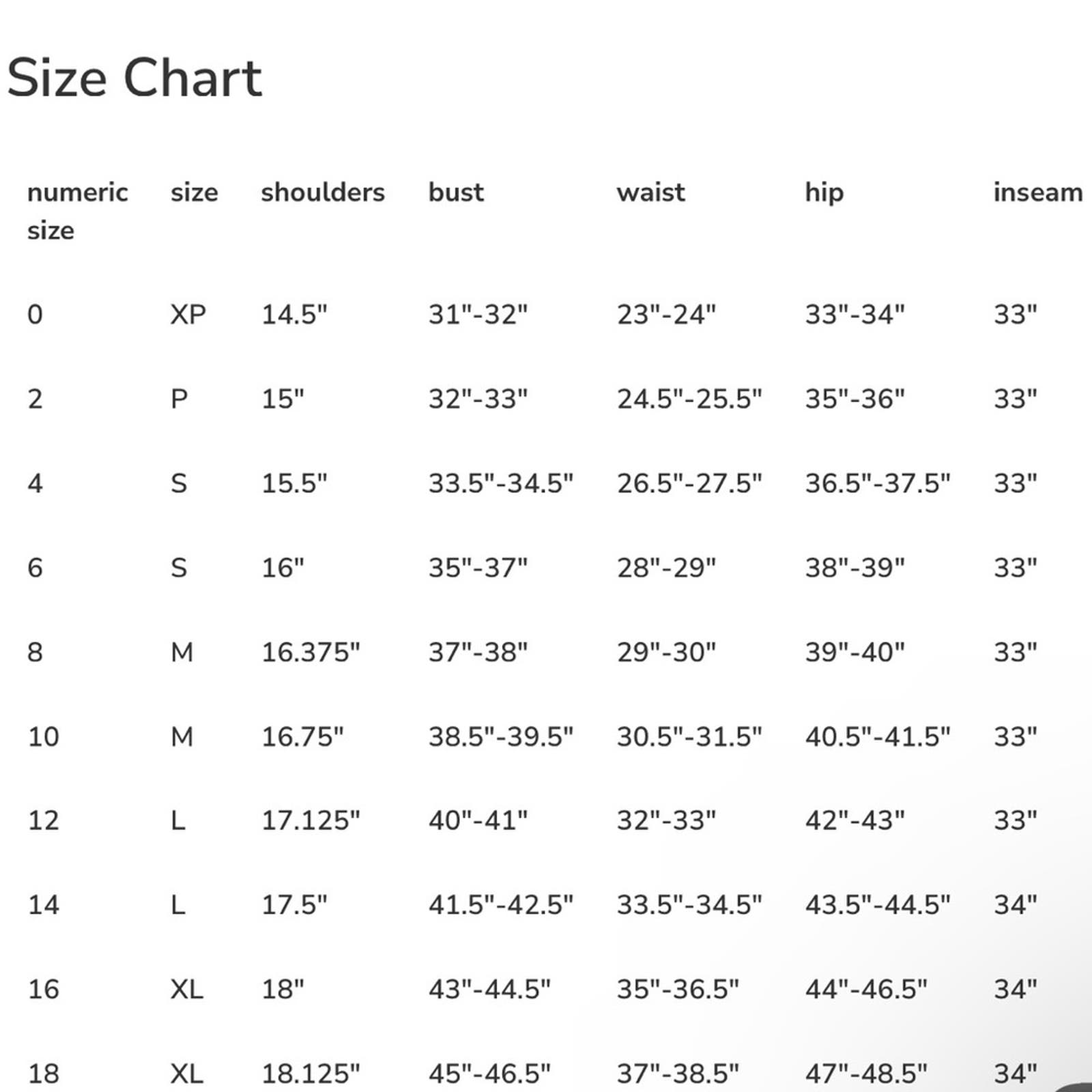Select the XP size cell
The image size is (1092, 1092).
pos(188,315)
